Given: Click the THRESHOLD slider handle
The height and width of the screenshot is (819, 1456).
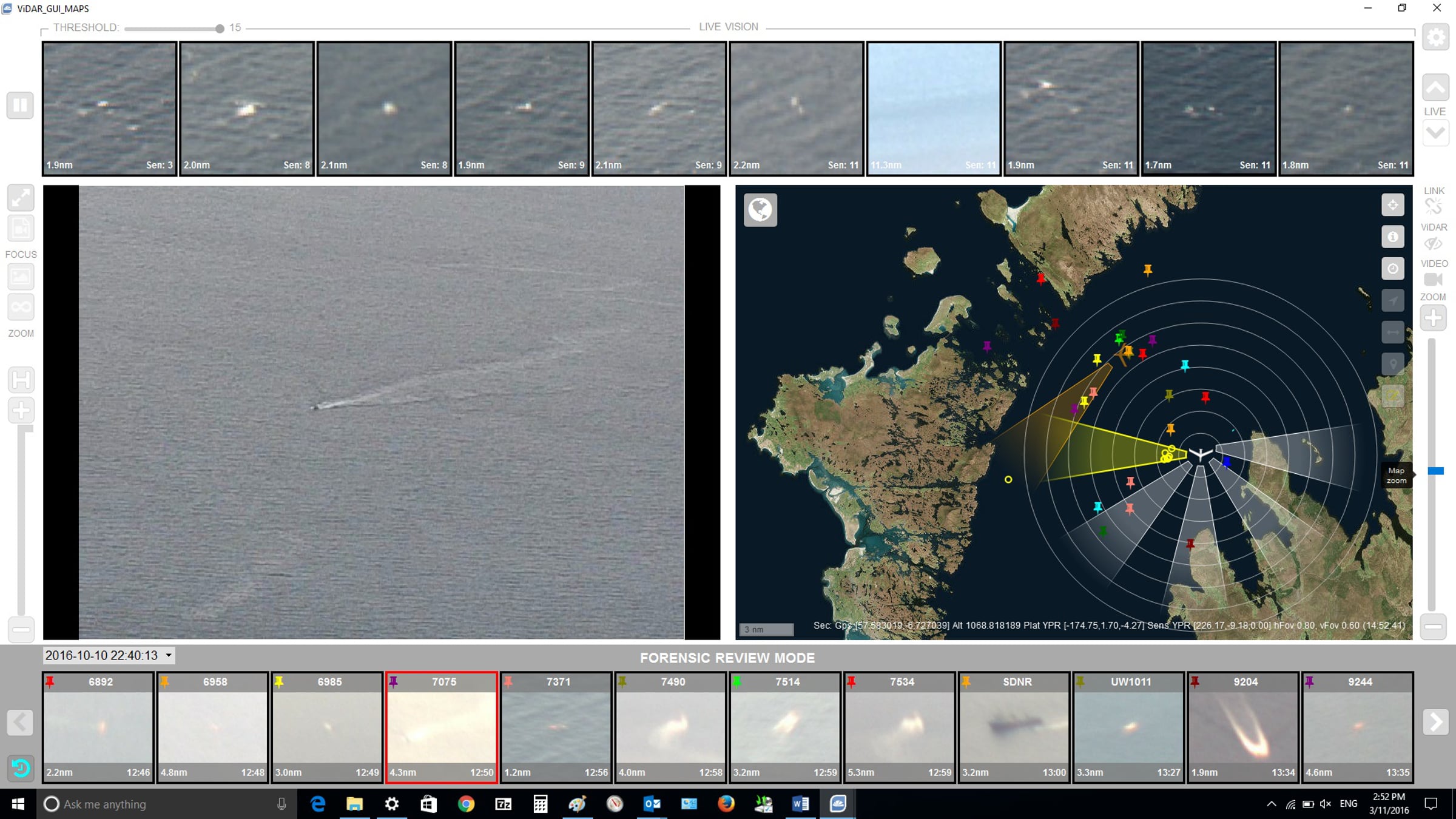Looking at the screenshot, I should [x=220, y=29].
